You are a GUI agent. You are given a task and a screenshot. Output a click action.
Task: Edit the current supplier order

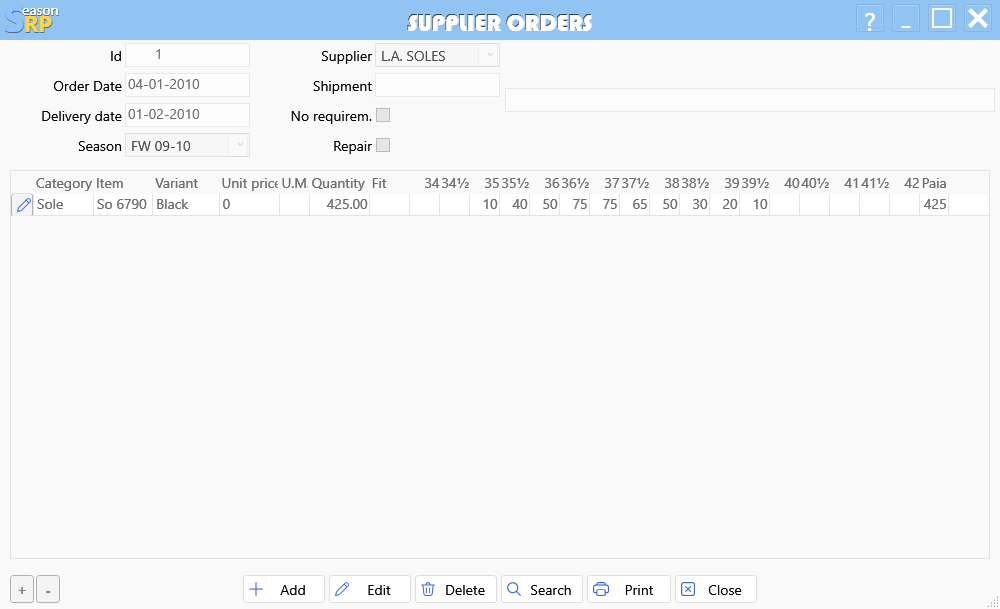pyautogui.click(x=370, y=589)
